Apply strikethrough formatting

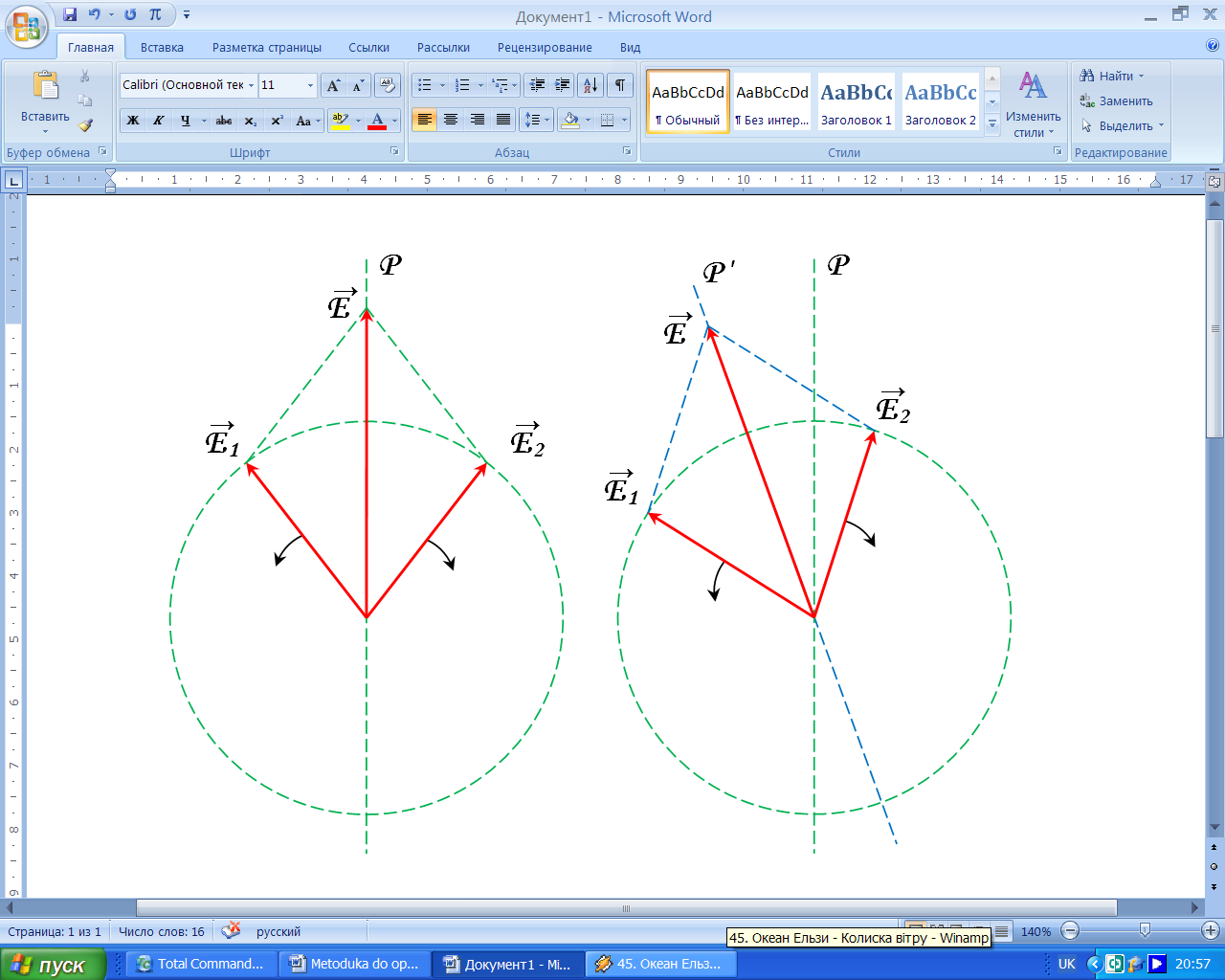[224, 121]
